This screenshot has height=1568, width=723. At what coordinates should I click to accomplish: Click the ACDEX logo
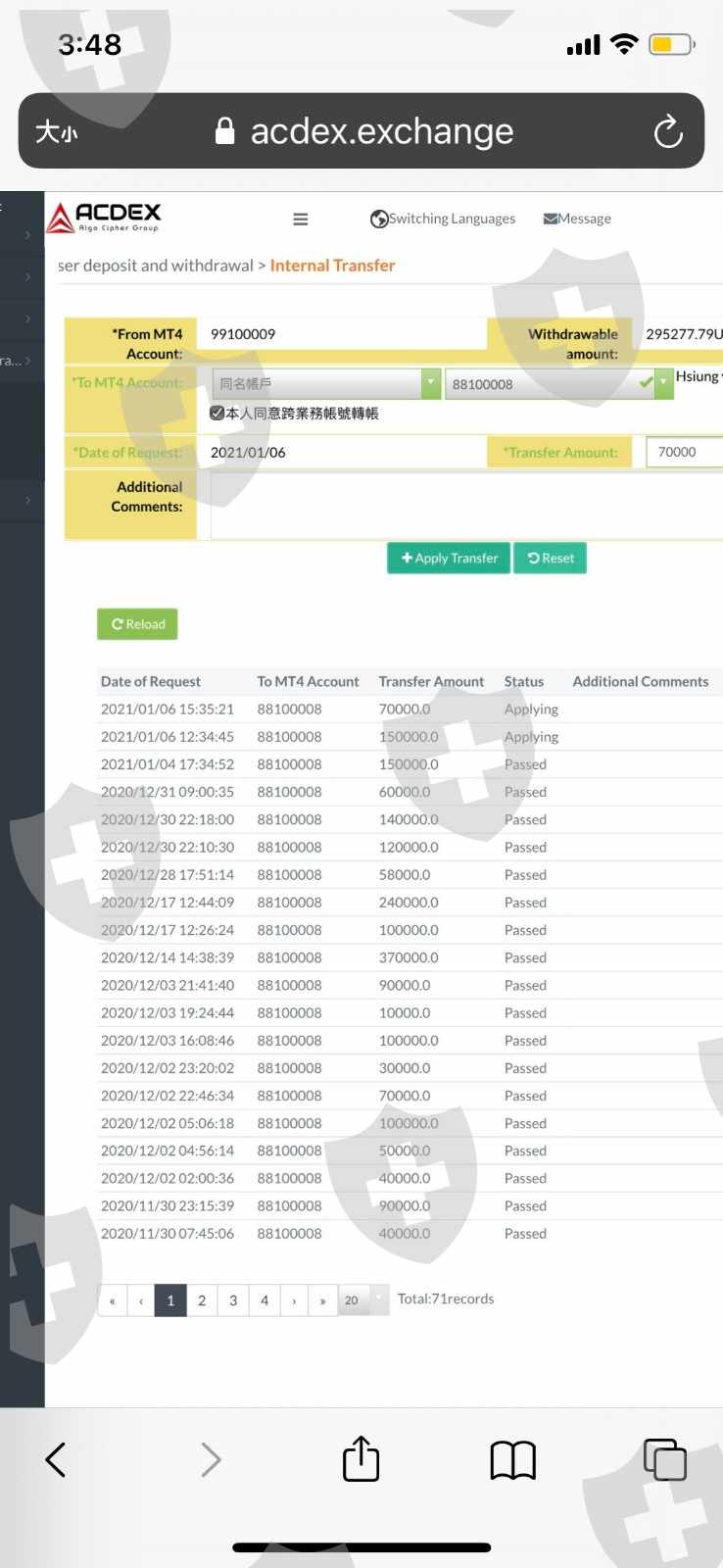point(105,217)
